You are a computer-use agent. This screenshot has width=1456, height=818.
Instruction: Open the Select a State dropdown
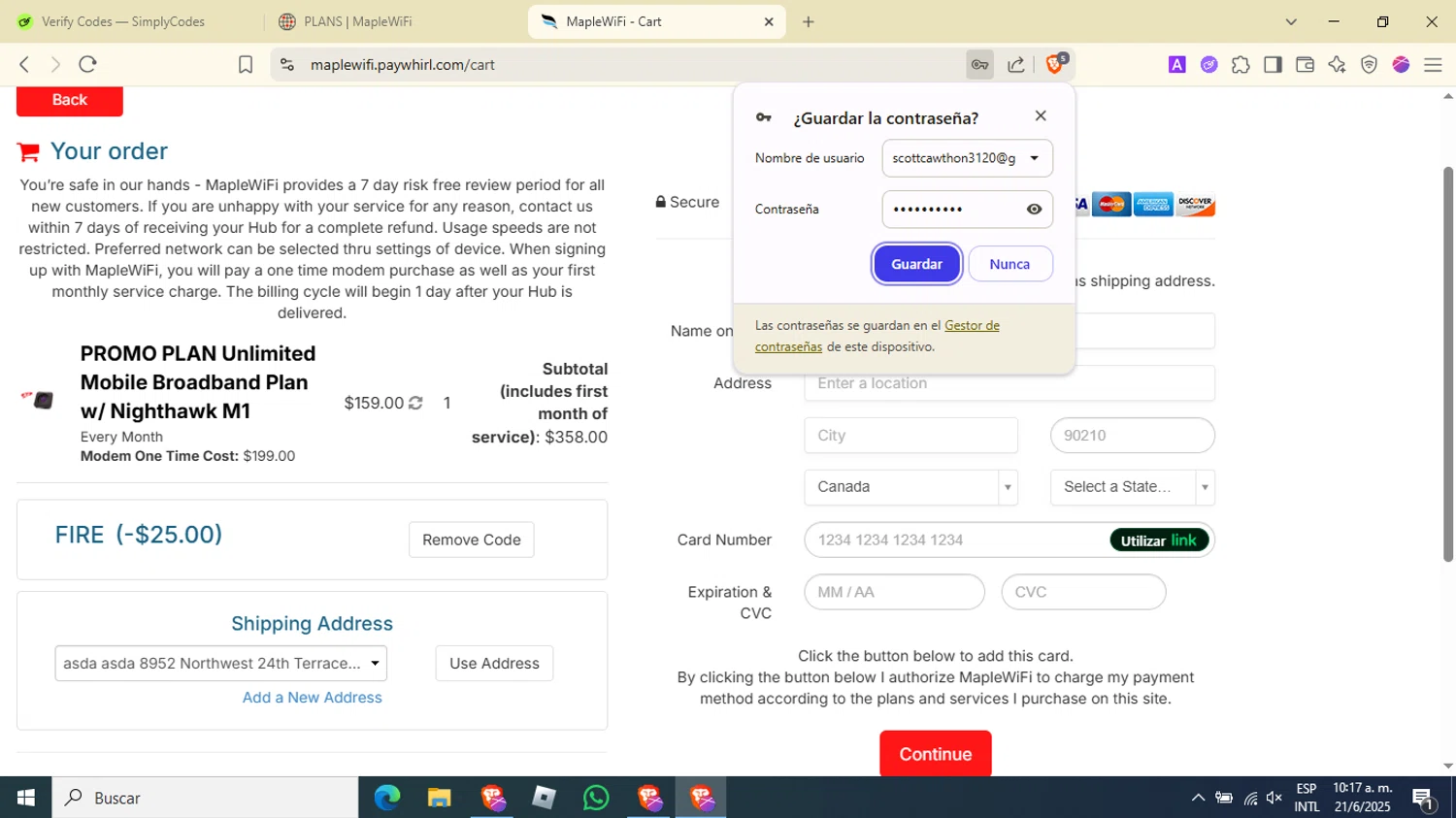(x=1133, y=487)
